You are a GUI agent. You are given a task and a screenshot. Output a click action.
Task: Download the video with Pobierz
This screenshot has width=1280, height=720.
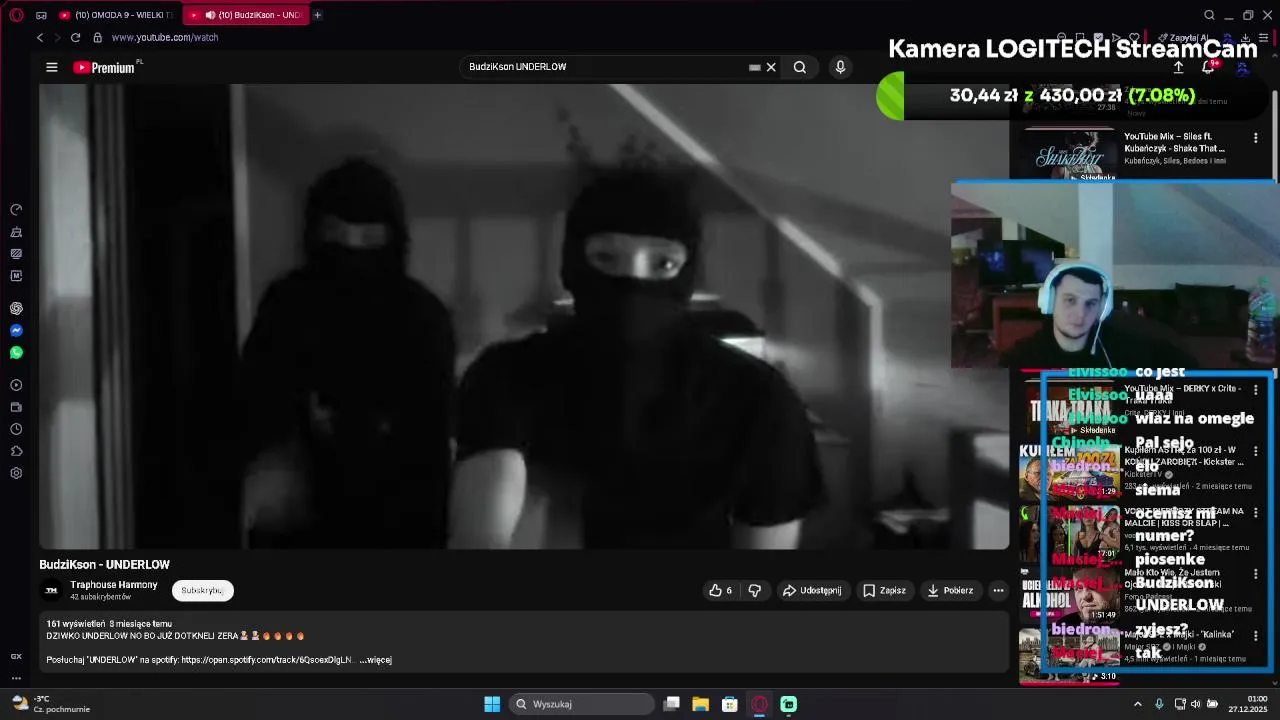pos(949,590)
